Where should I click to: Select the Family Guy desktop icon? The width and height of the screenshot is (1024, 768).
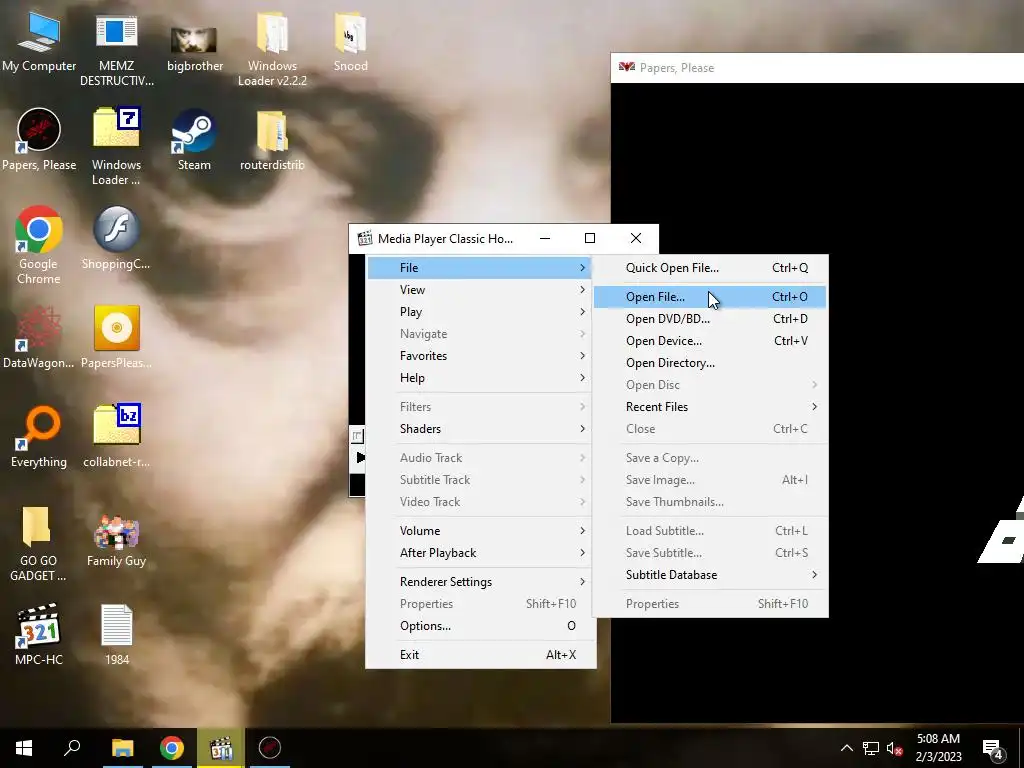tap(116, 539)
